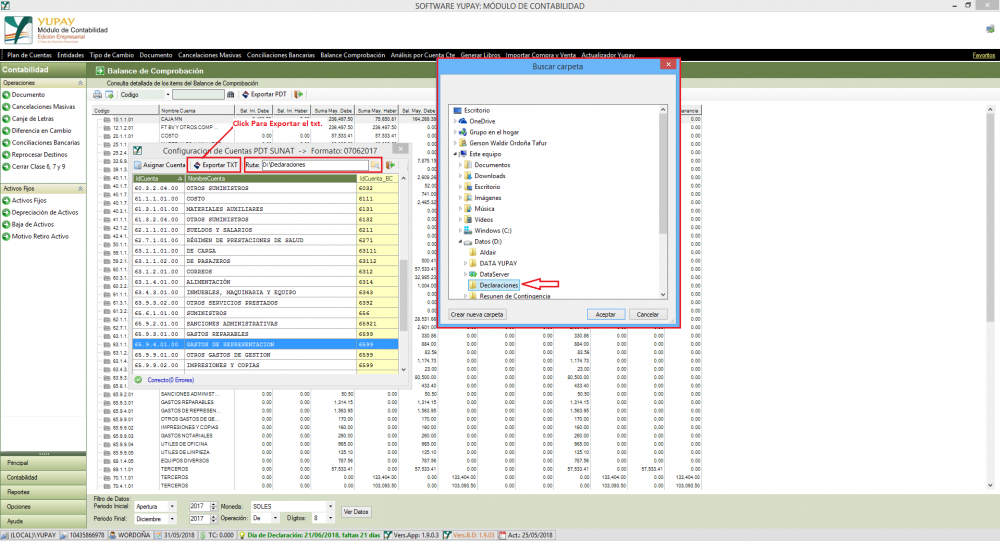
Task: Click the Este equipo computer icon
Action: tap(463, 154)
